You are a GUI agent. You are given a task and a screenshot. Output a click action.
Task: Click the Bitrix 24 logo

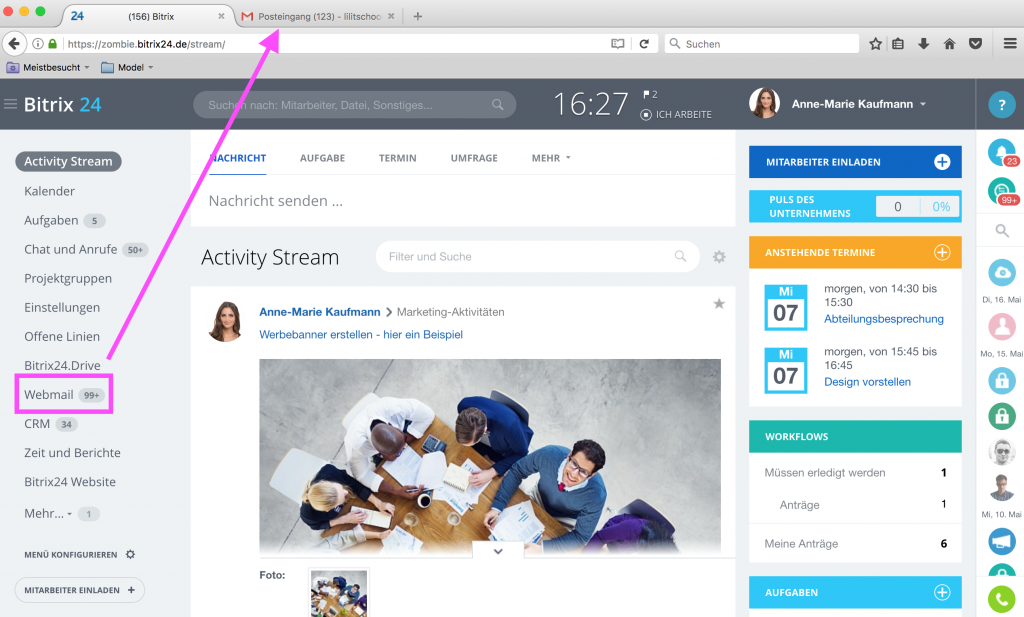tap(63, 104)
